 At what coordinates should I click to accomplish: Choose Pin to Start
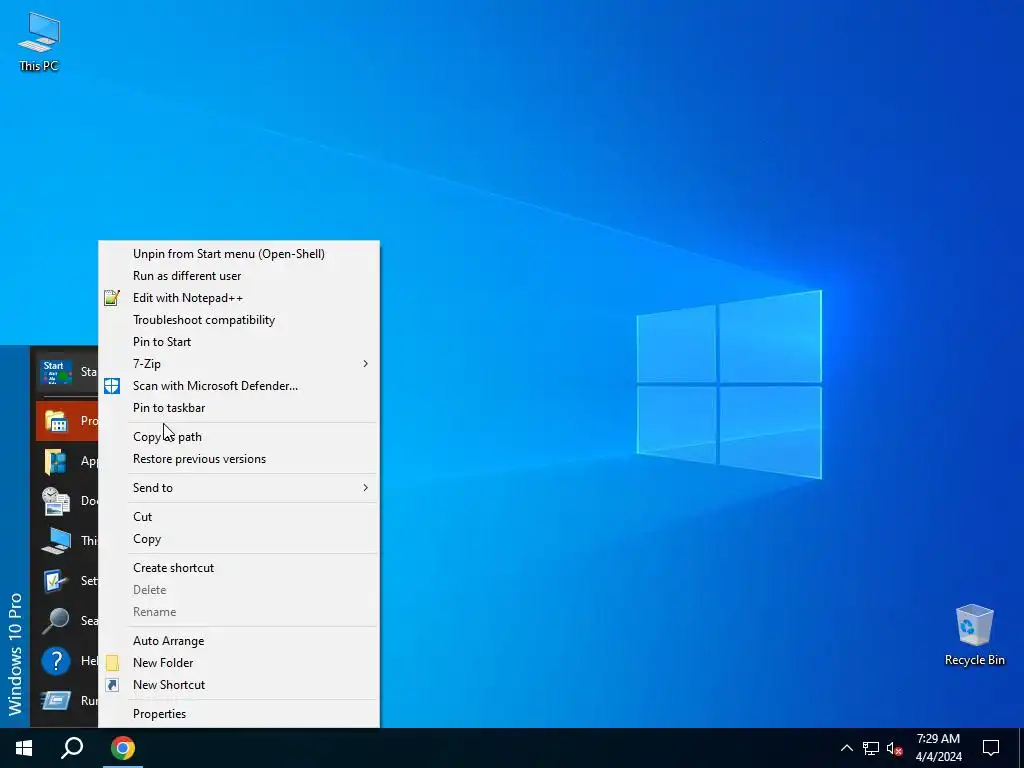coord(239,342)
